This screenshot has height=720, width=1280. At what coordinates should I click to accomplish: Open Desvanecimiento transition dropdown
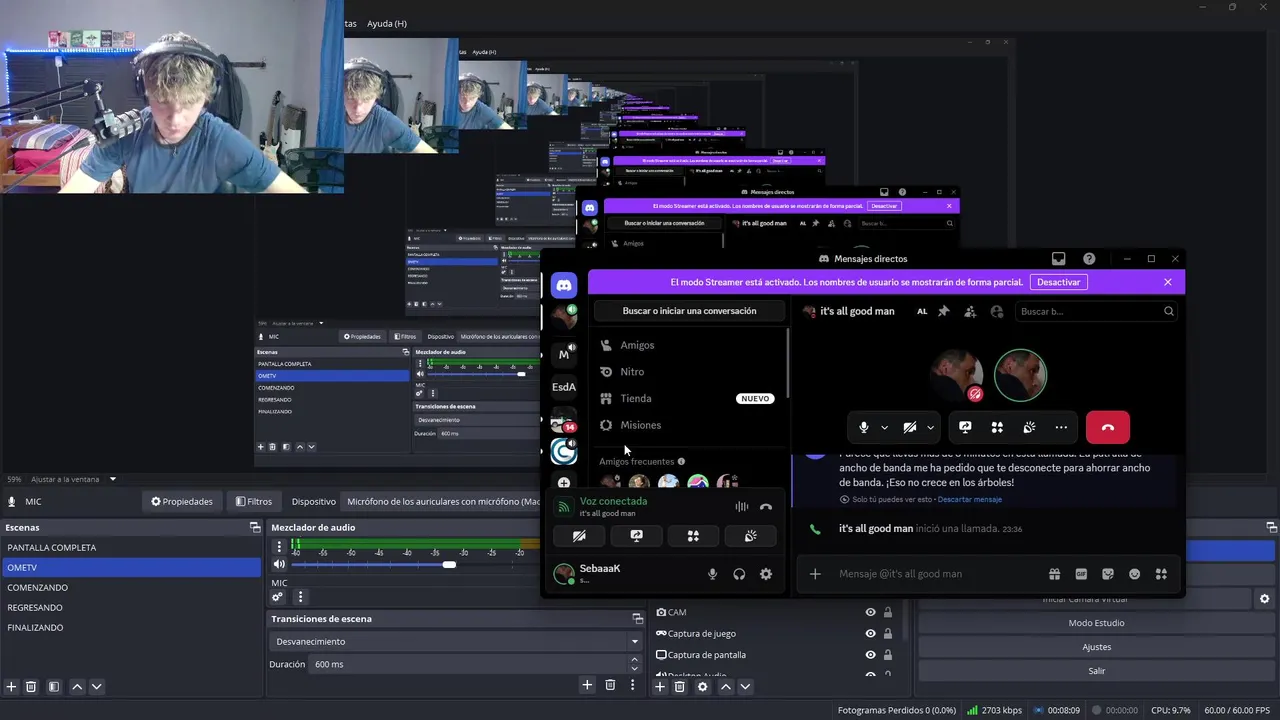point(456,641)
